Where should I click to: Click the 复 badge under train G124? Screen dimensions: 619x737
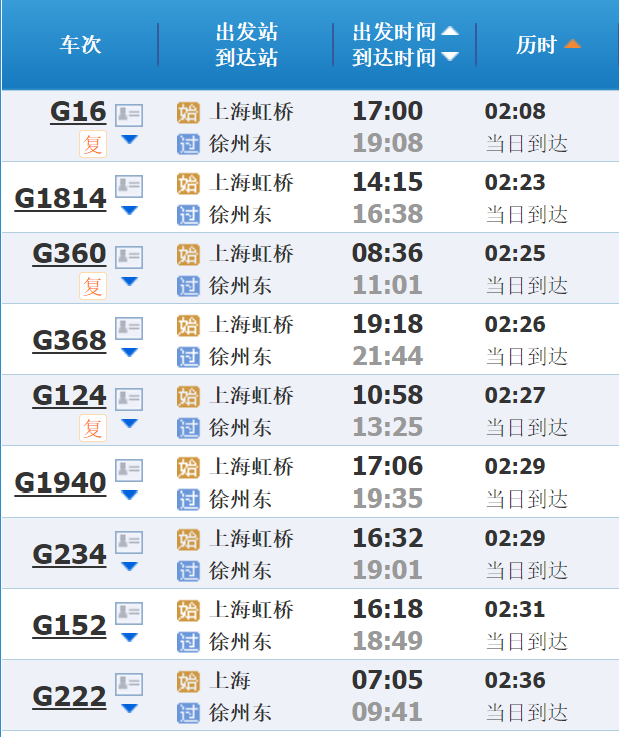point(93,428)
